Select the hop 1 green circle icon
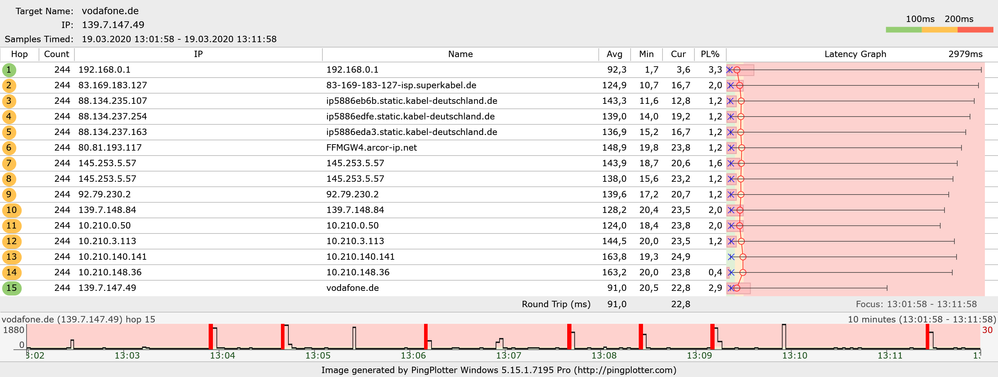Screen dimensions: 998x377 click(10, 70)
